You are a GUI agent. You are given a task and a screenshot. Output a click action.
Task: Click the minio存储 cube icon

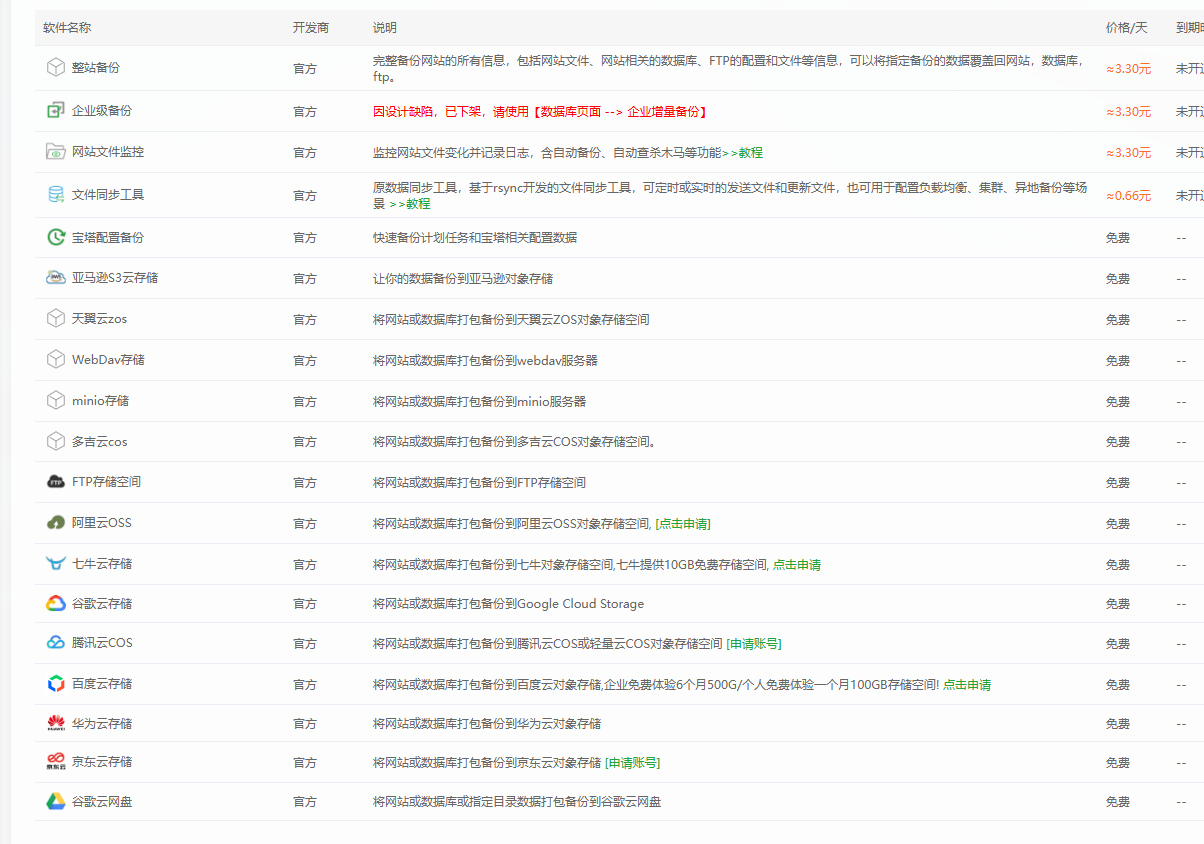[56, 400]
